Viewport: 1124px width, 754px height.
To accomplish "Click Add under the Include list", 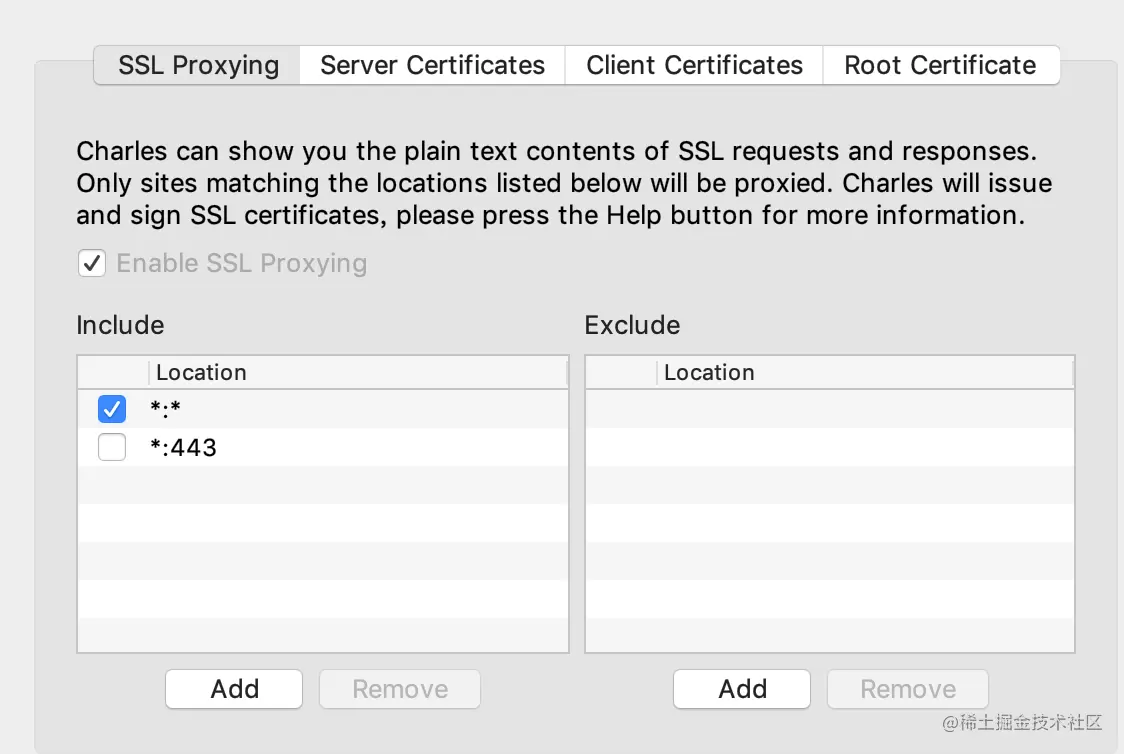I will point(234,689).
